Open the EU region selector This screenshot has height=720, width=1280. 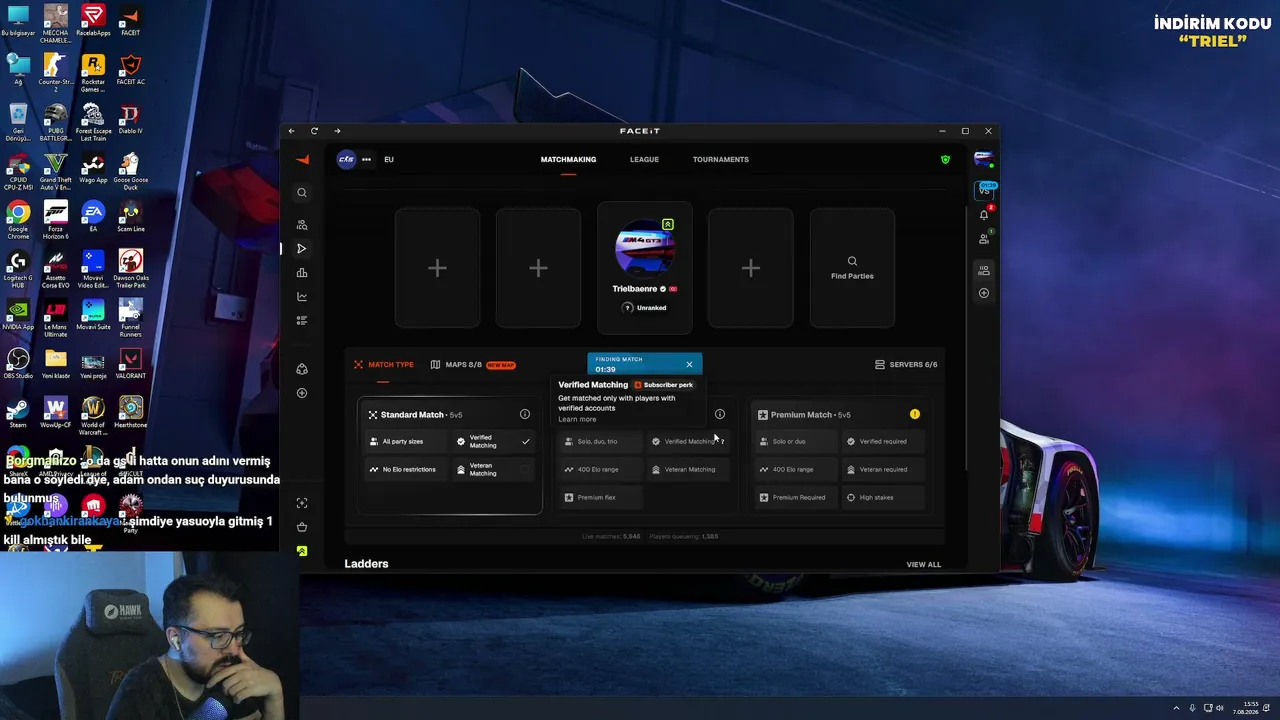coord(389,159)
